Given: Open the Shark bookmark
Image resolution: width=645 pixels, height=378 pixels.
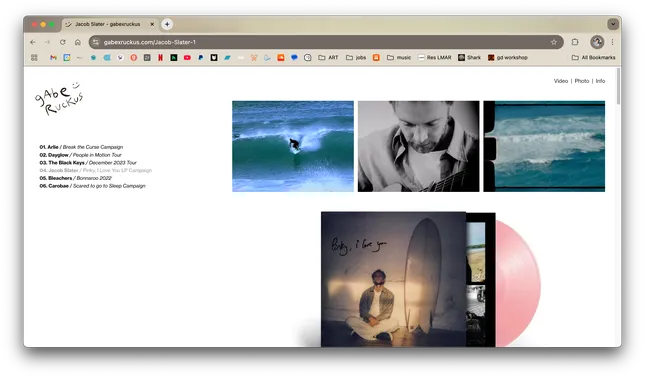Looking at the screenshot, I should (469, 58).
